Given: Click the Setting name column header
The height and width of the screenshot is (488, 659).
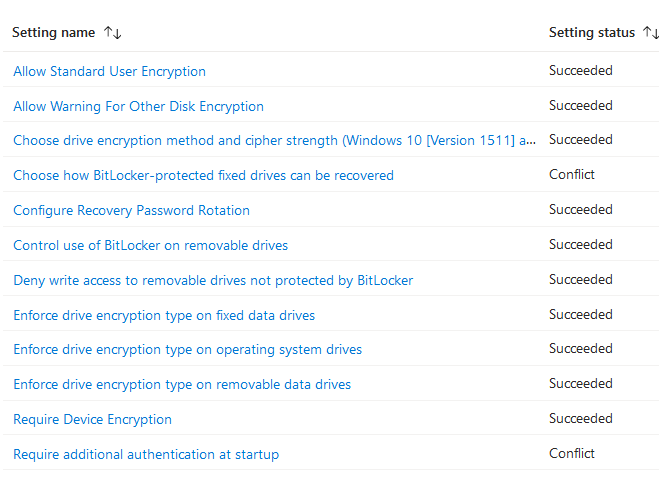Looking at the screenshot, I should pos(53,33).
